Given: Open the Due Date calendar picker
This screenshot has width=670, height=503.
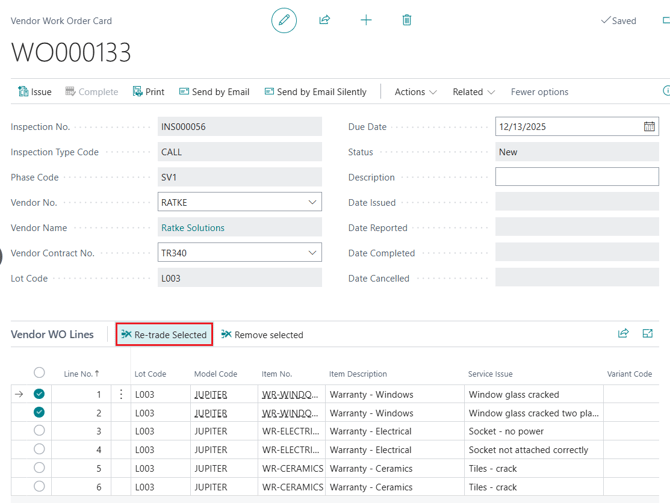Looking at the screenshot, I should pos(649,126).
